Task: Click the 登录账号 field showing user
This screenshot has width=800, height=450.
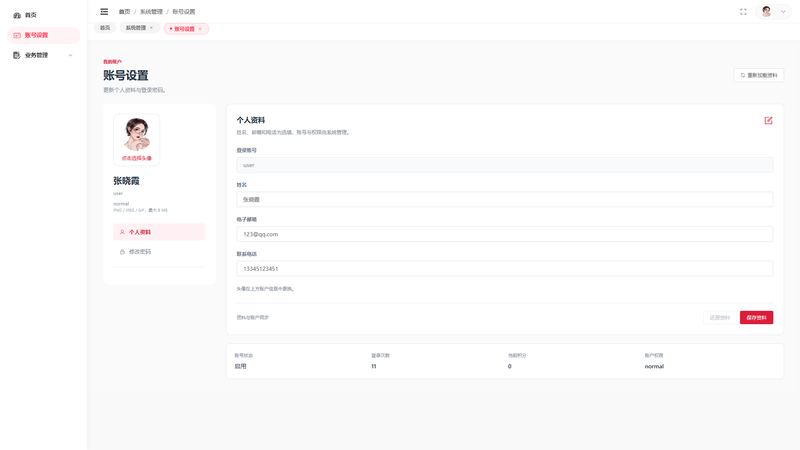Action: point(505,165)
